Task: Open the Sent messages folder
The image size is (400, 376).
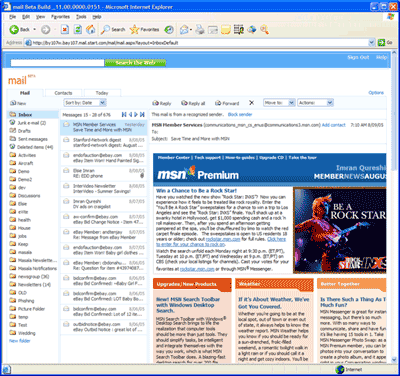Action: [x=33, y=139]
